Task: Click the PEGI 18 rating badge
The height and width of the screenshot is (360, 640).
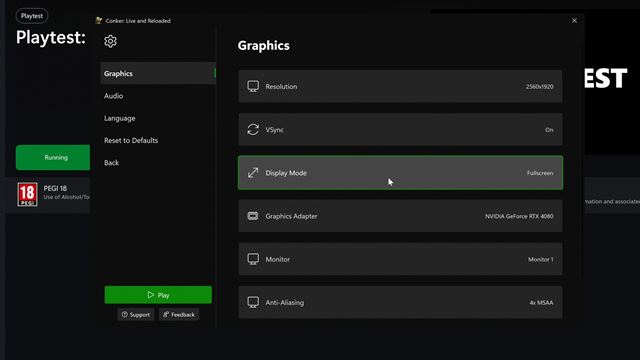Action: click(x=27, y=194)
